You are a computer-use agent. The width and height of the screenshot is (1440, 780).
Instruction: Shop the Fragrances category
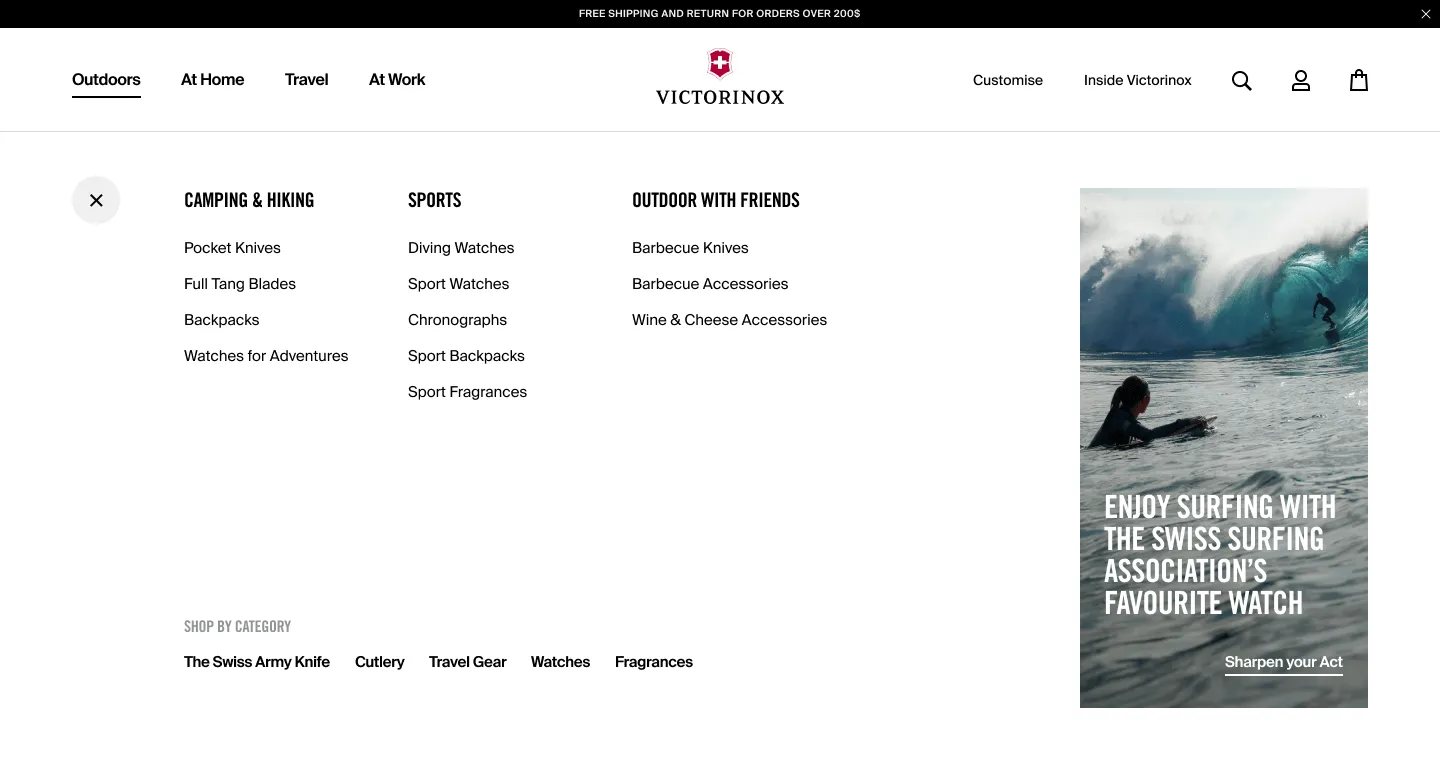point(653,661)
